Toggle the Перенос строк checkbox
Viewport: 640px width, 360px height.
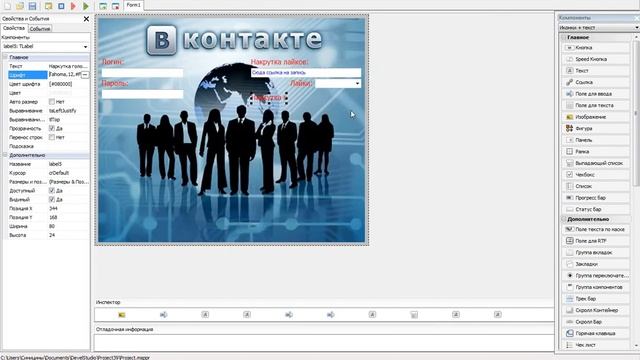pos(52,137)
